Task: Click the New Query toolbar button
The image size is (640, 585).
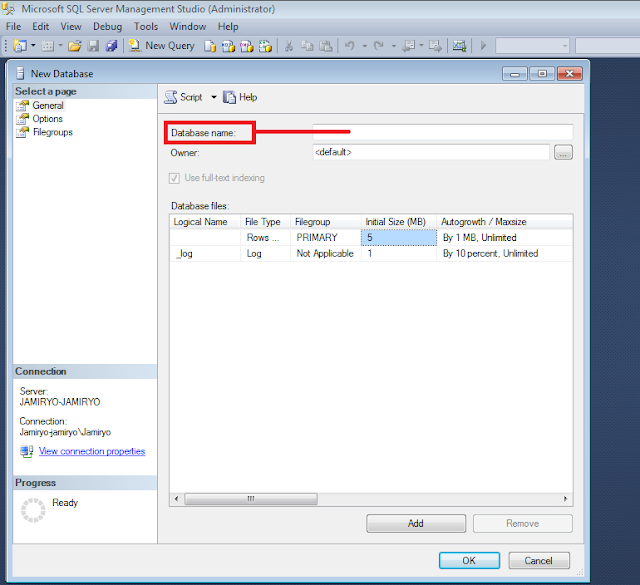Action: pyautogui.click(x=162, y=46)
